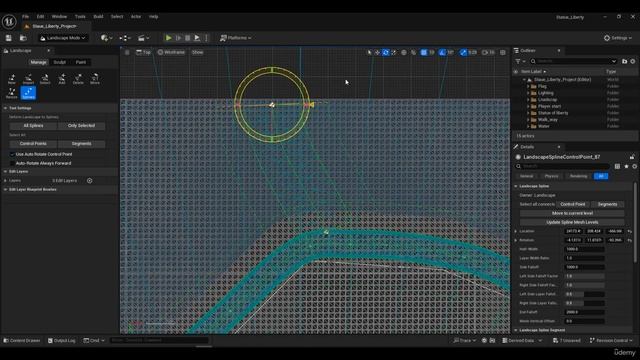Expand the Statue of liberty folder
The height and width of the screenshot is (360, 640).
(x=528, y=113)
